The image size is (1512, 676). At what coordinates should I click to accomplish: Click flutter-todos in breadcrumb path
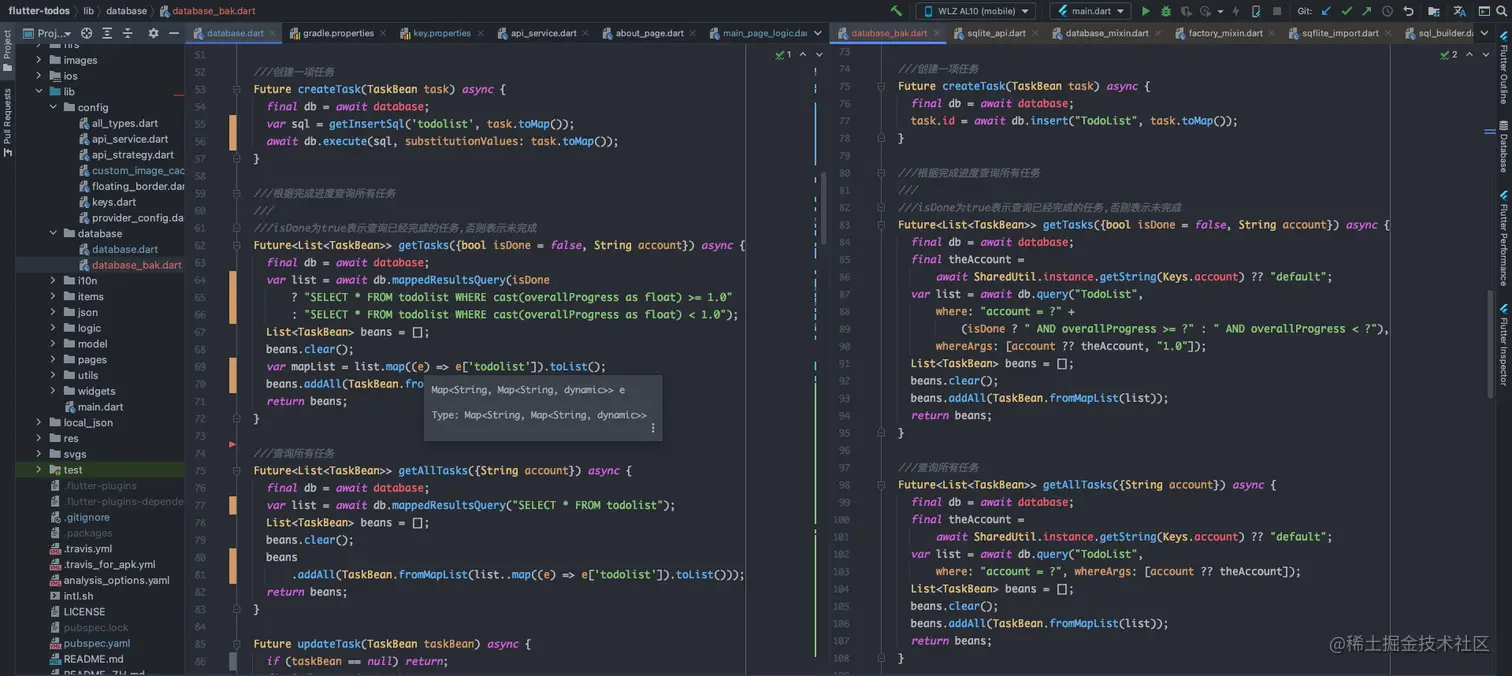click(x=40, y=11)
